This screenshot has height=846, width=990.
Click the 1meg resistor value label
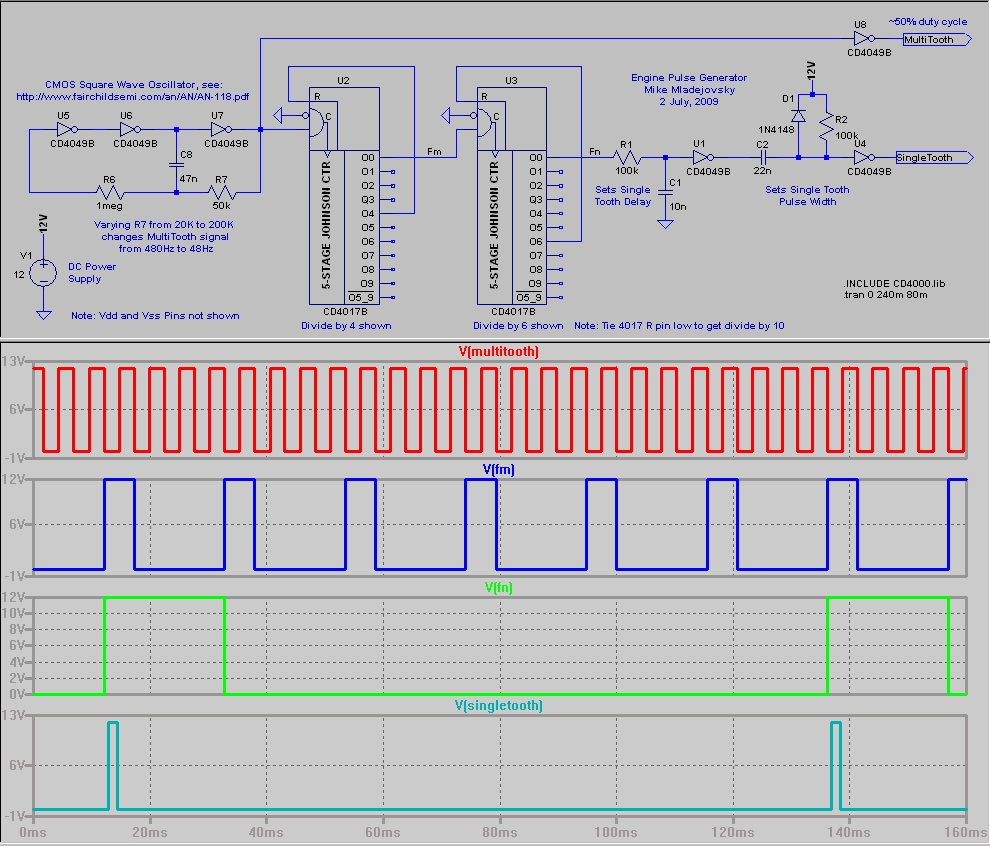(x=109, y=206)
